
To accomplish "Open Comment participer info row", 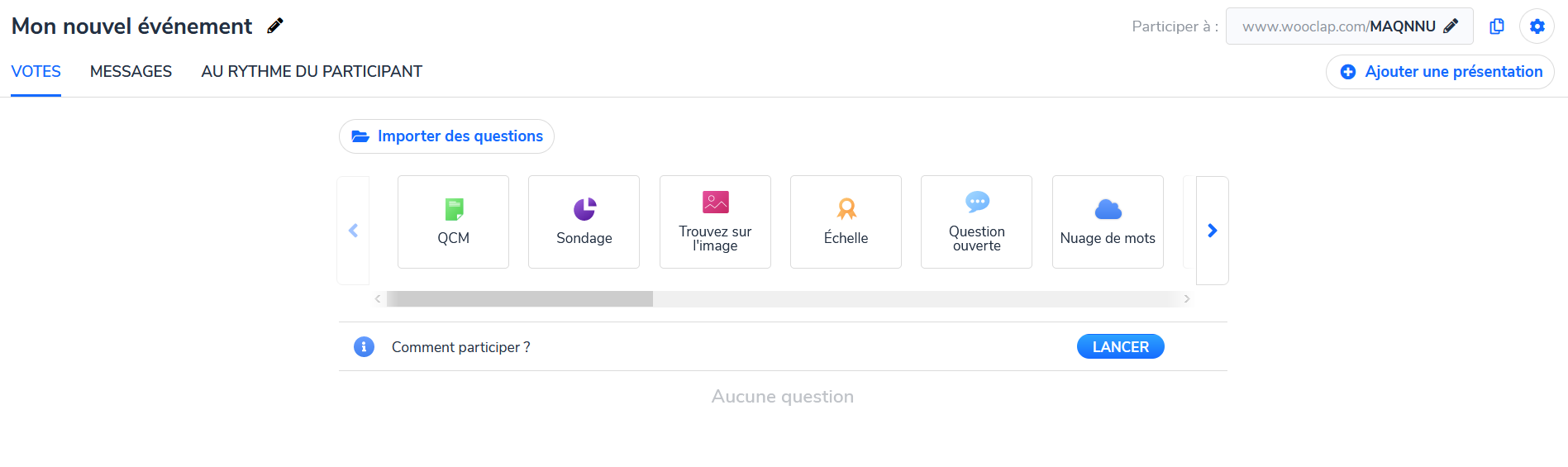I will click(783, 346).
